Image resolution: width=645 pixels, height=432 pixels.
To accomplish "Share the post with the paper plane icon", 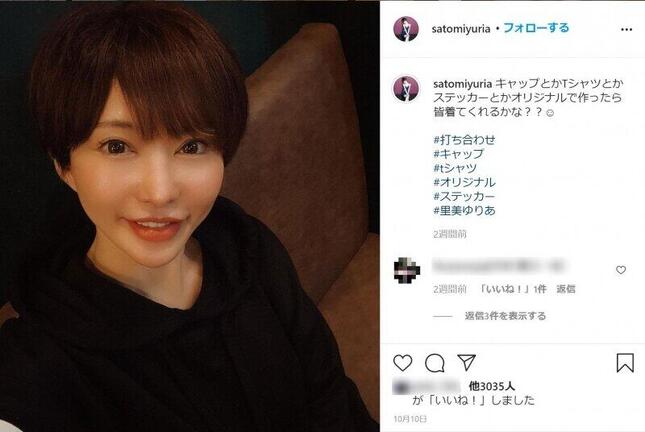I will (x=466, y=362).
